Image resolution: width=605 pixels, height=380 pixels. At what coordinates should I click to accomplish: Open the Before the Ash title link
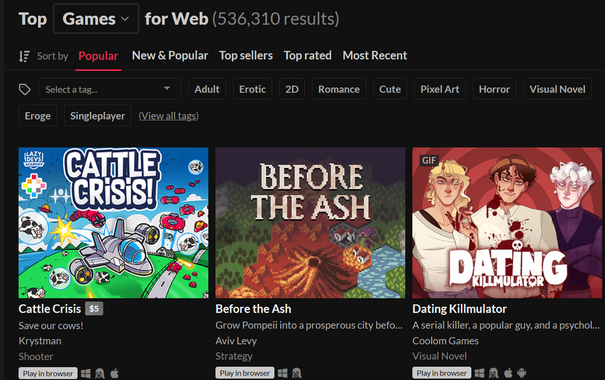(253, 309)
